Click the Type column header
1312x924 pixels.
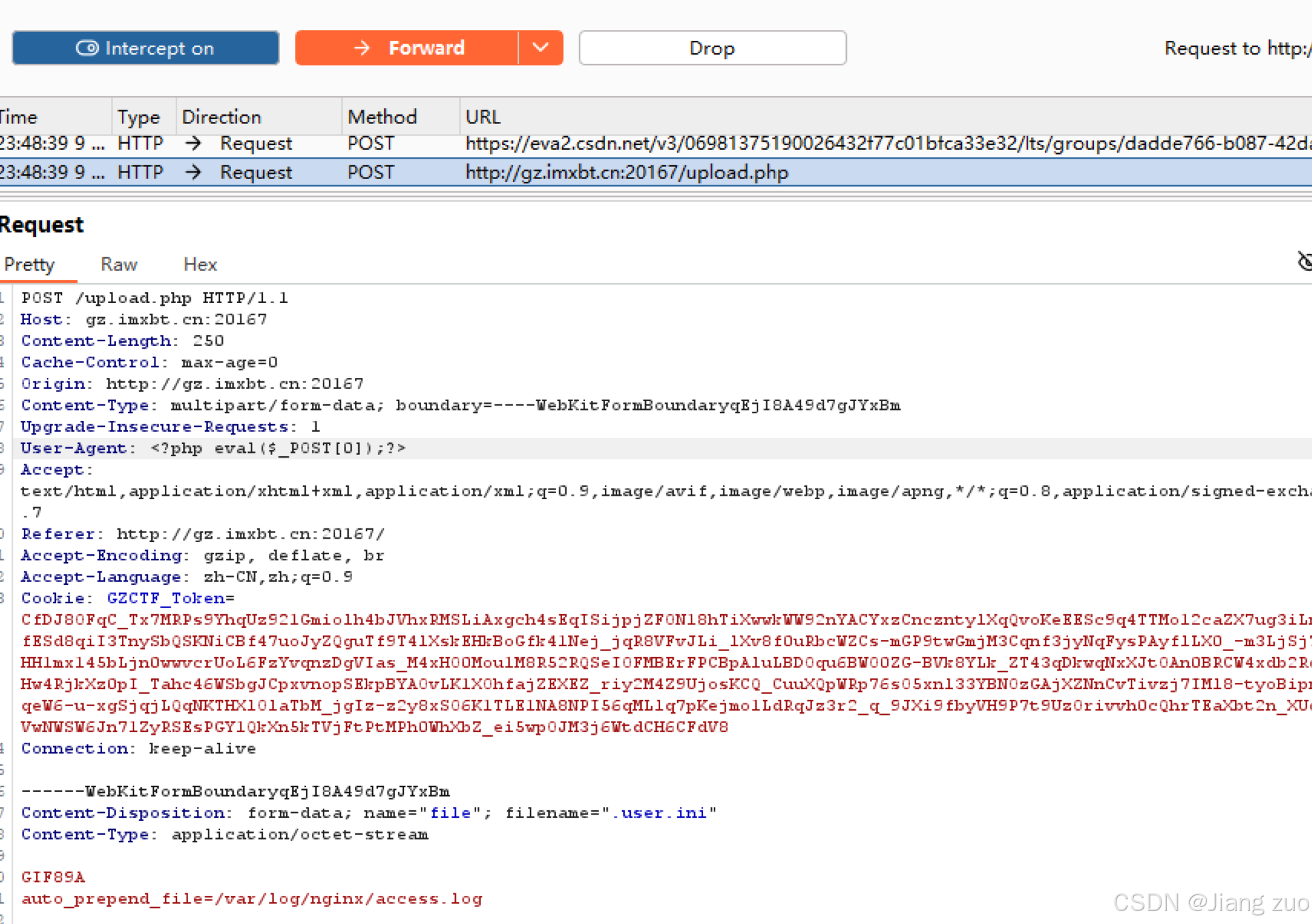coord(138,117)
